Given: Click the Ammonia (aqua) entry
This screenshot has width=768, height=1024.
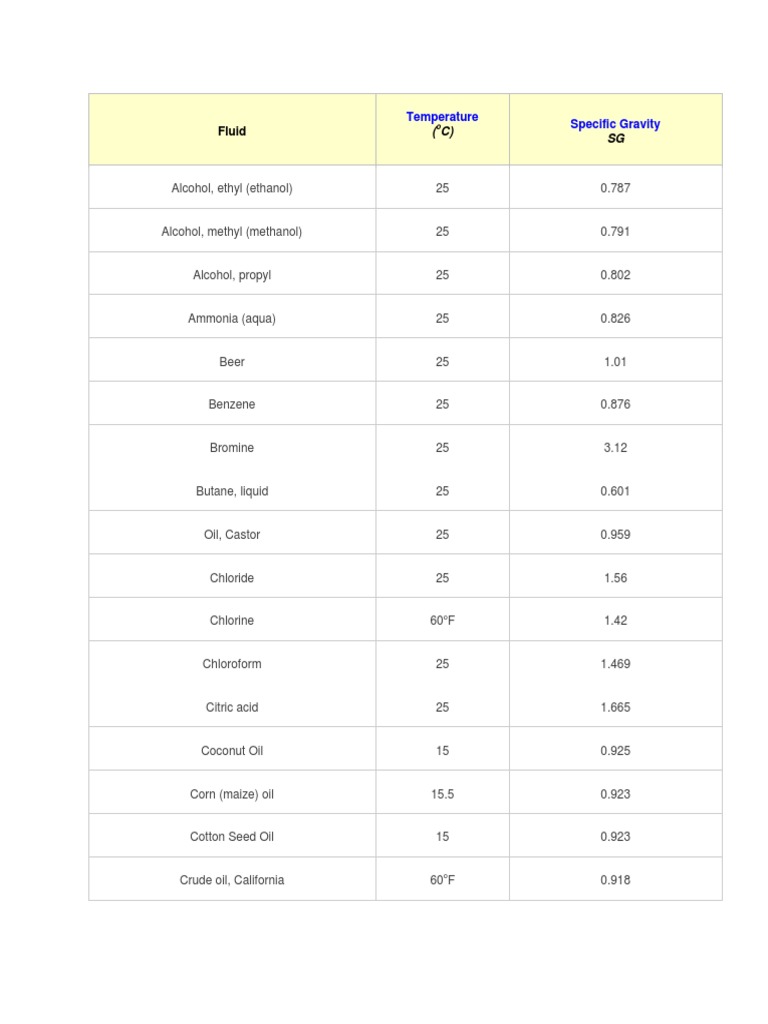Looking at the screenshot, I should 232,318.
